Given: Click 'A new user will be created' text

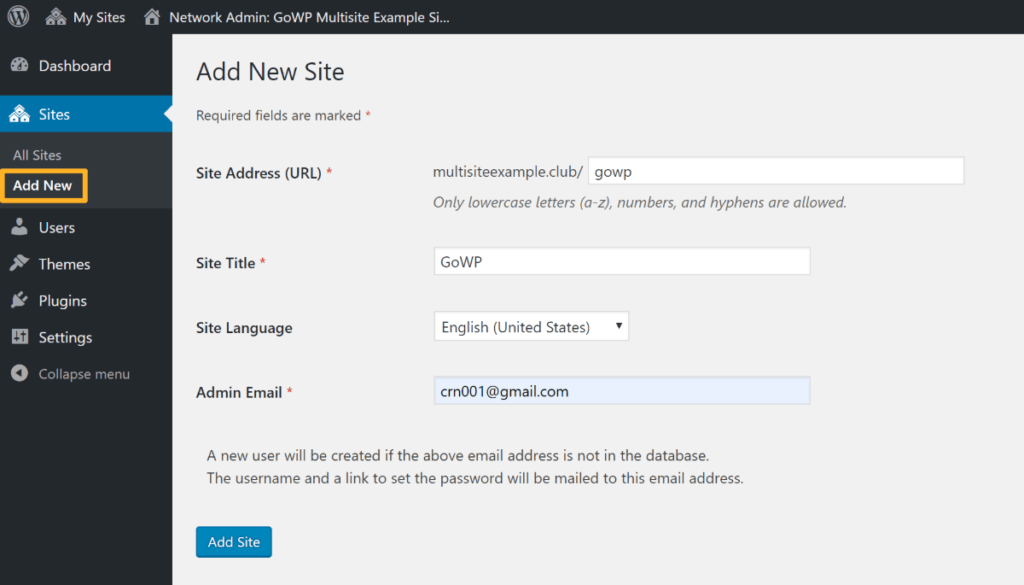Looking at the screenshot, I should [x=458, y=455].
